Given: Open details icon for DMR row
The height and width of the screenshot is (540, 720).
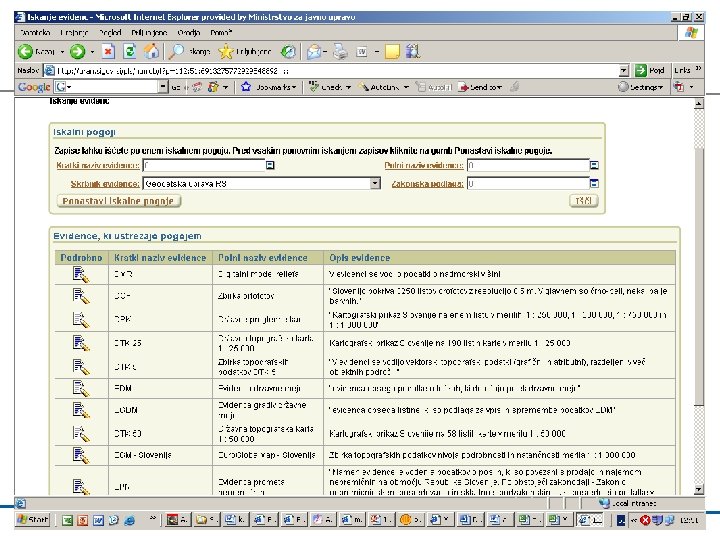Looking at the screenshot, I should tap(81, 274).
